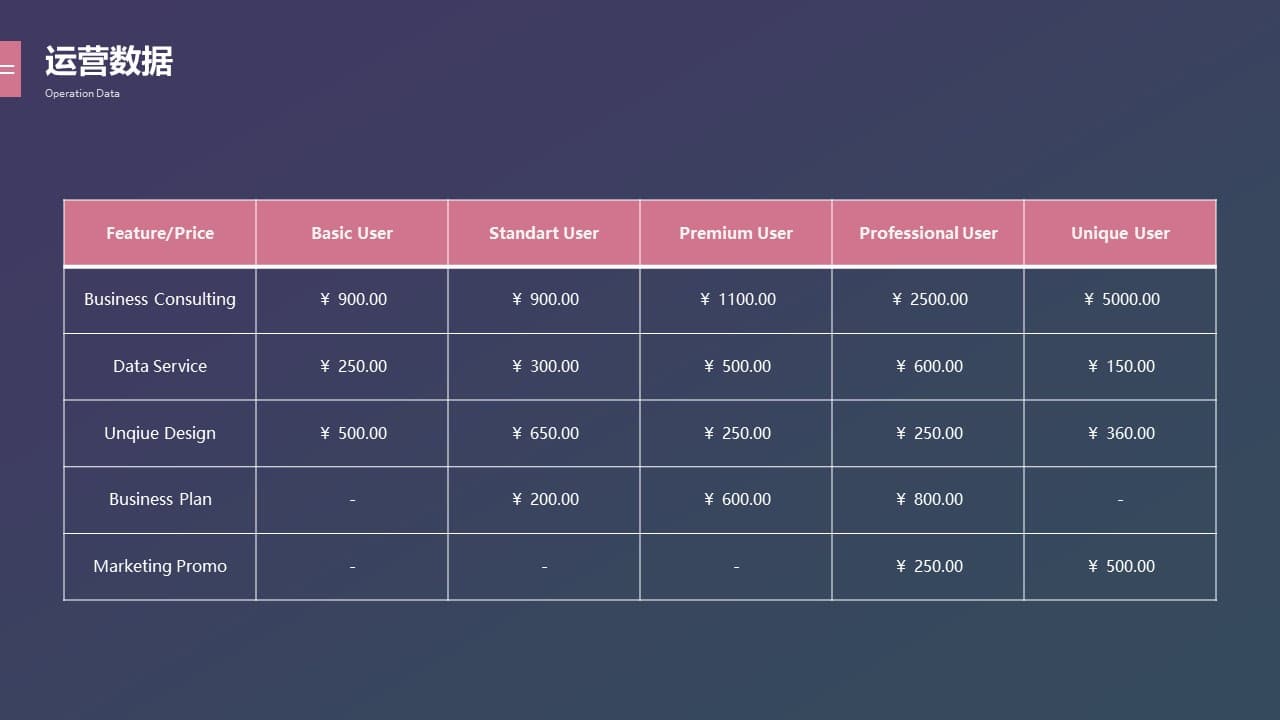Select the Feature/Price header cell
The width and height of the screenshot is (1280, 720).
[160, 233]
